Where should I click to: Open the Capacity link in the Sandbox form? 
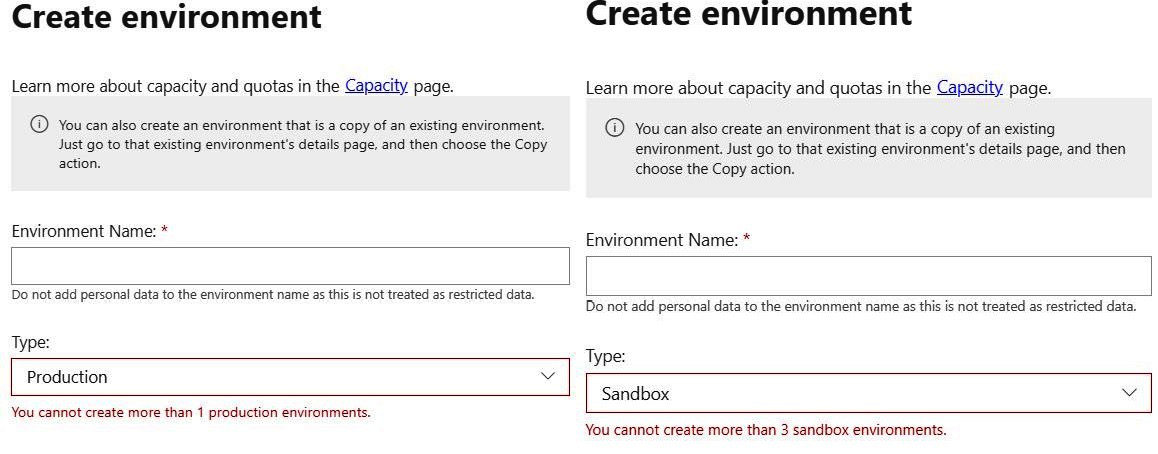click(970, 88)
